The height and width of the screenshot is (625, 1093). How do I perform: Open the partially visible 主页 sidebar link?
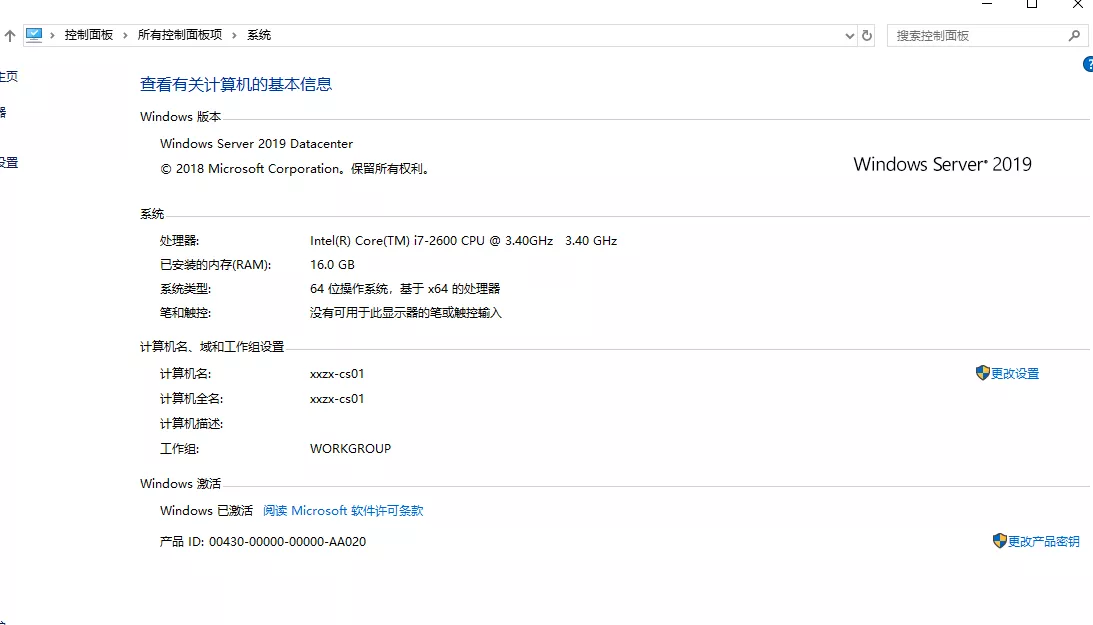point(9,77)
